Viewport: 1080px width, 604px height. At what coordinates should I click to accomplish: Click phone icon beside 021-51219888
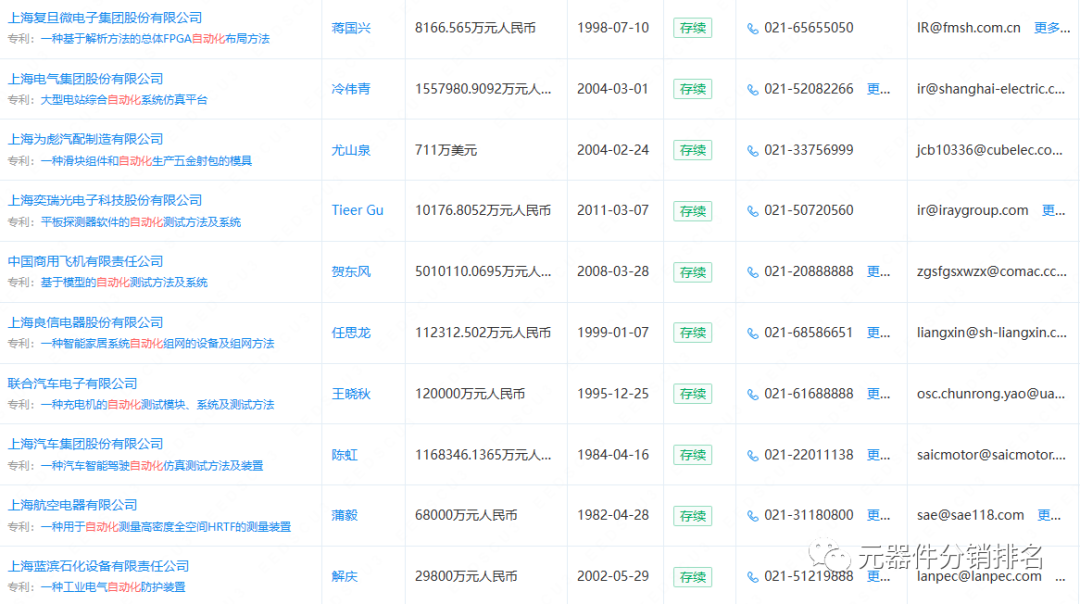tap(753, 577)
